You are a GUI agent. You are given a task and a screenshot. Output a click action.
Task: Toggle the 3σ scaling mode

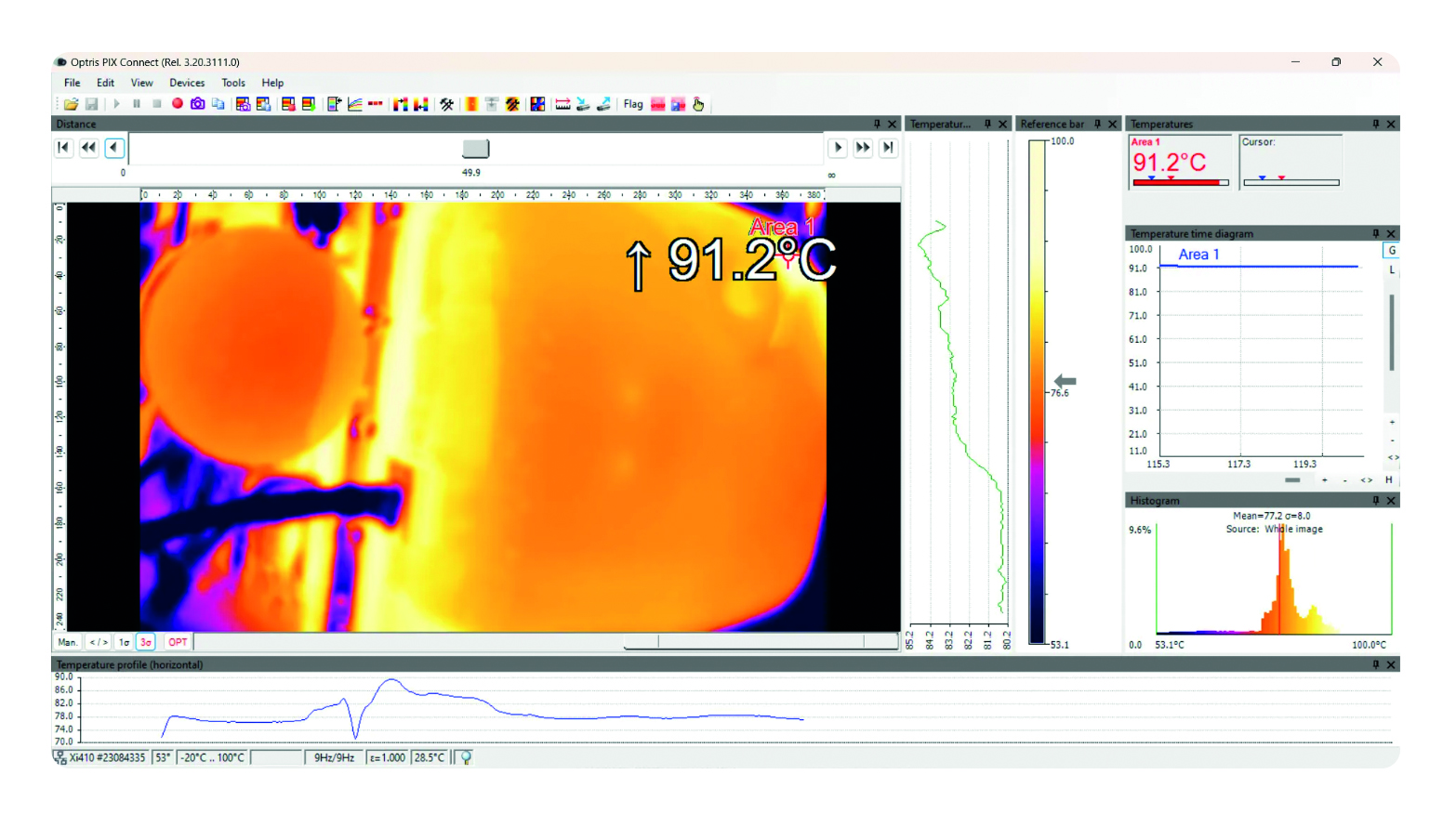(146, 642)
